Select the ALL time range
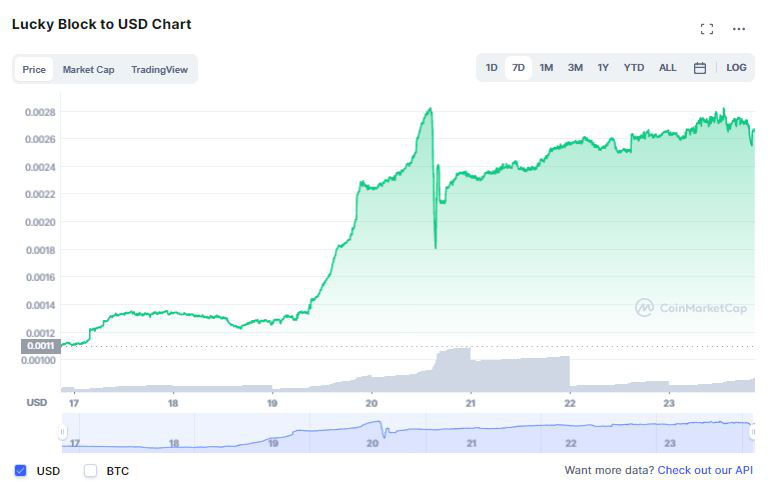This screenshot has height=482, width=774. [x=667, y=68]
